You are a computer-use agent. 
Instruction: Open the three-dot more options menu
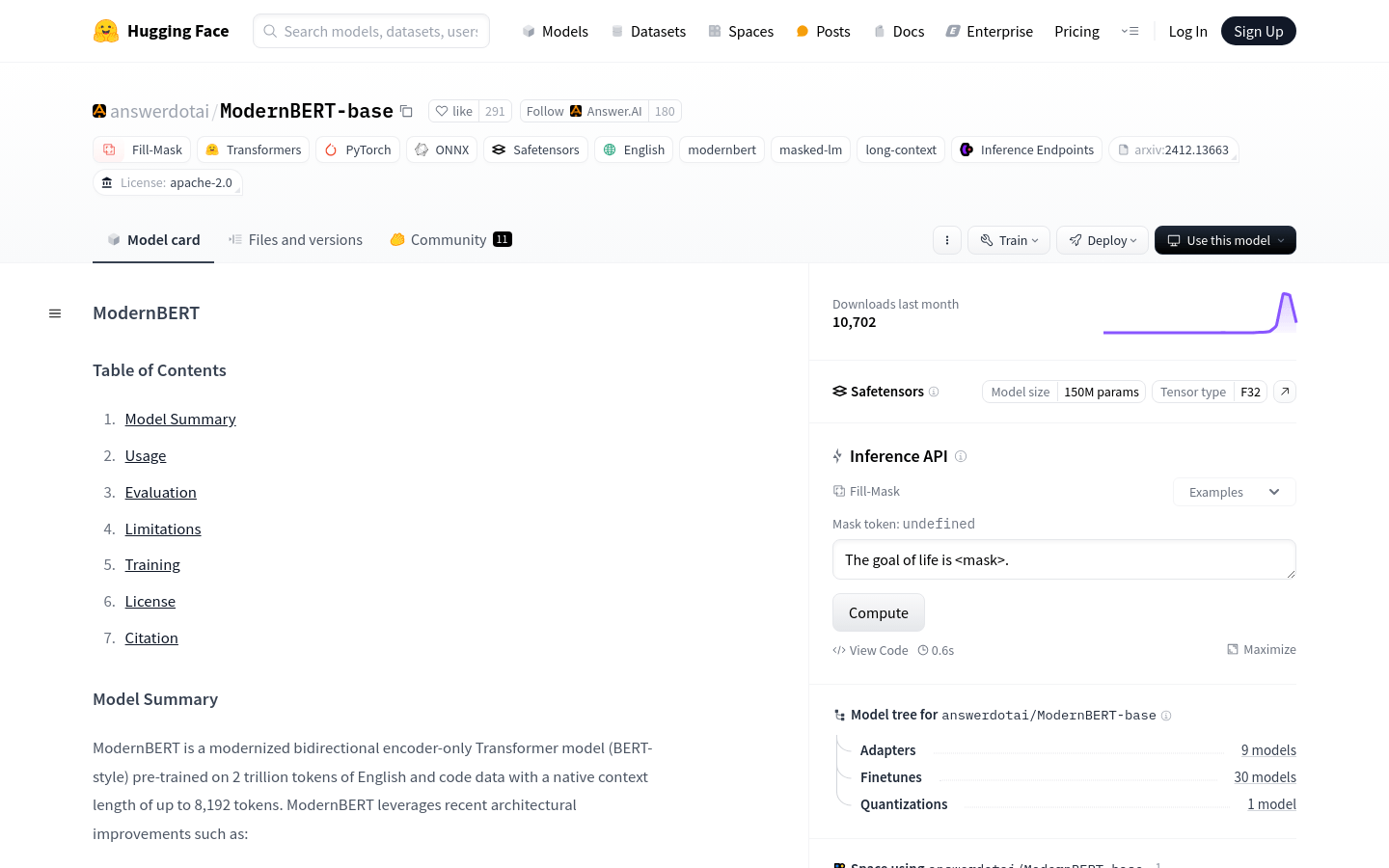tap(947, 240)
